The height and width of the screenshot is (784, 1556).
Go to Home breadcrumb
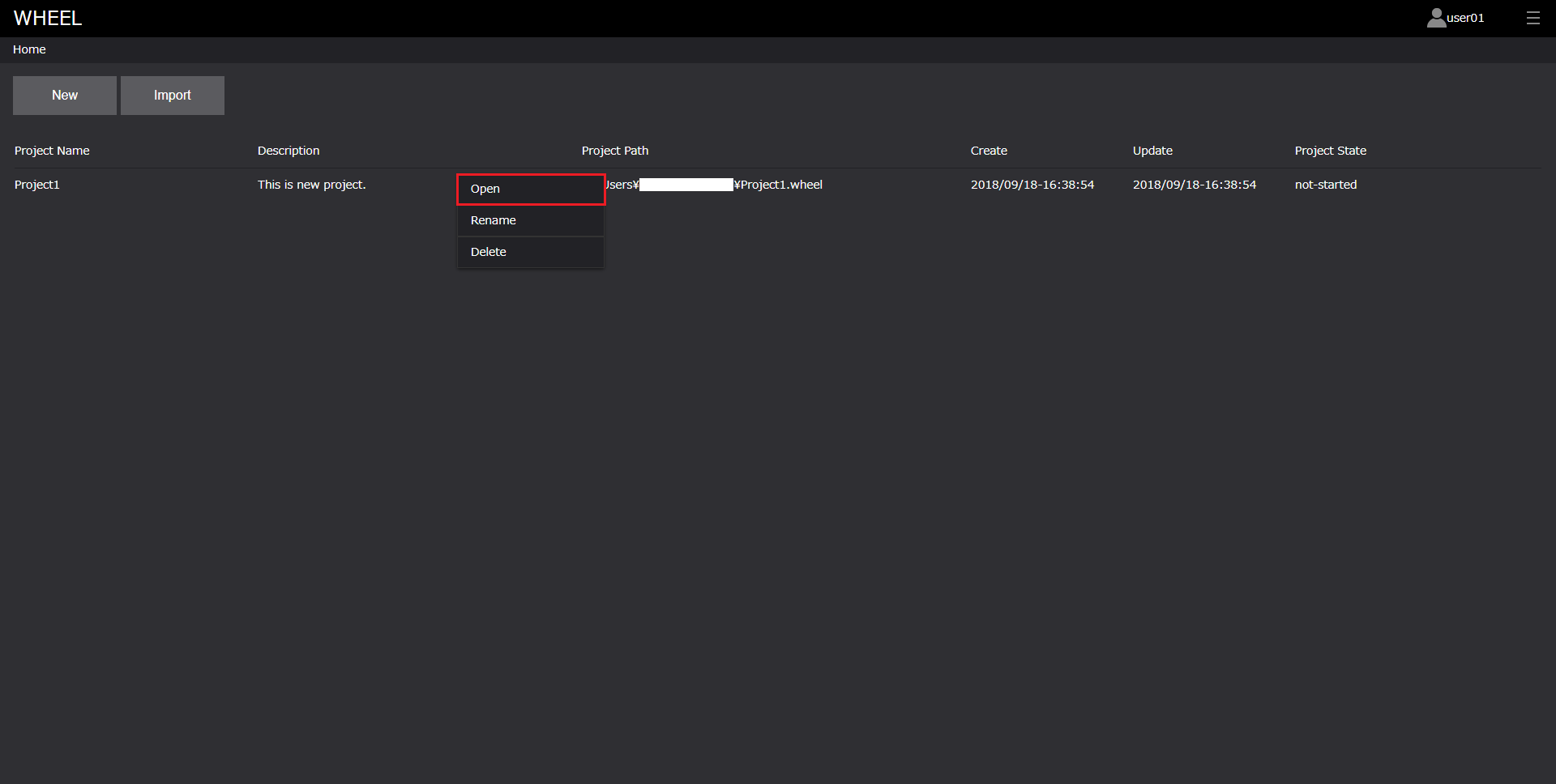(29, 49)
